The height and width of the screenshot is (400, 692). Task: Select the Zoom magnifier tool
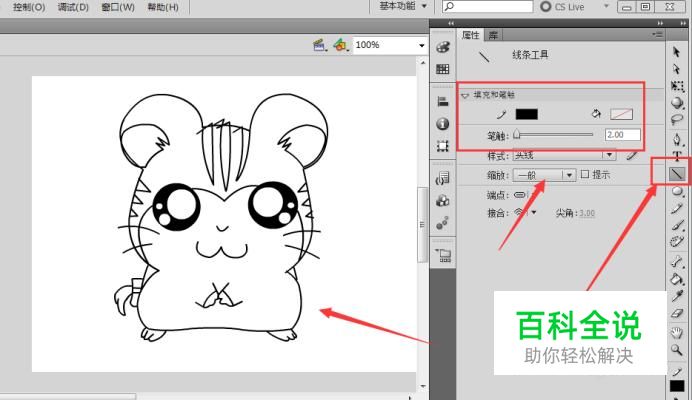tap(677, 350)
